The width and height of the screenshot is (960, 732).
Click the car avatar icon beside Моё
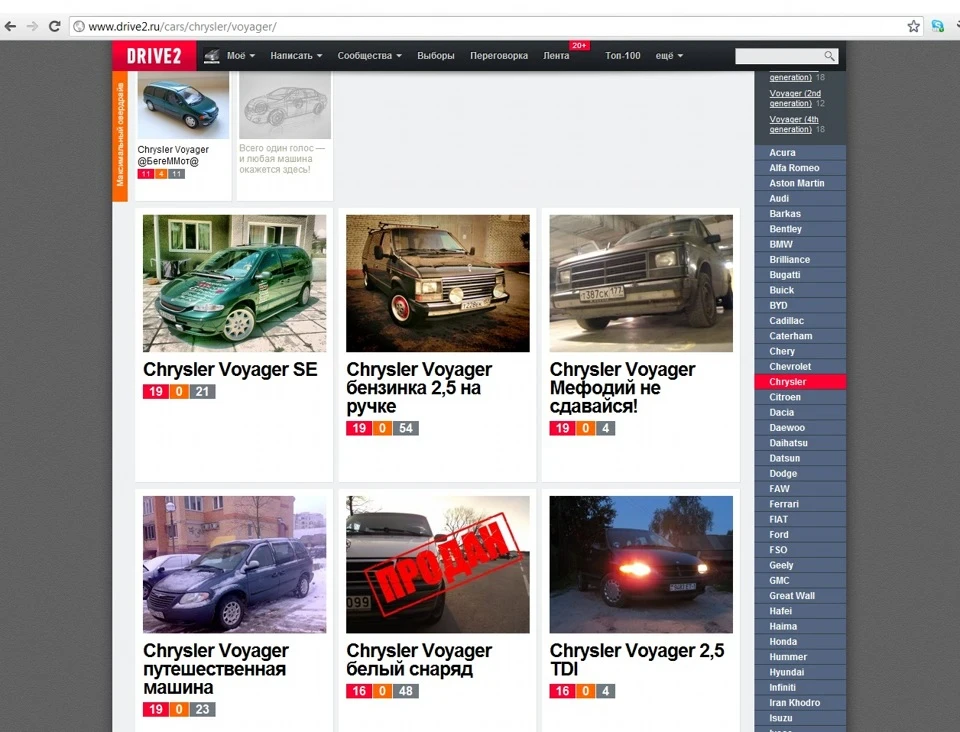click(211, 56)
